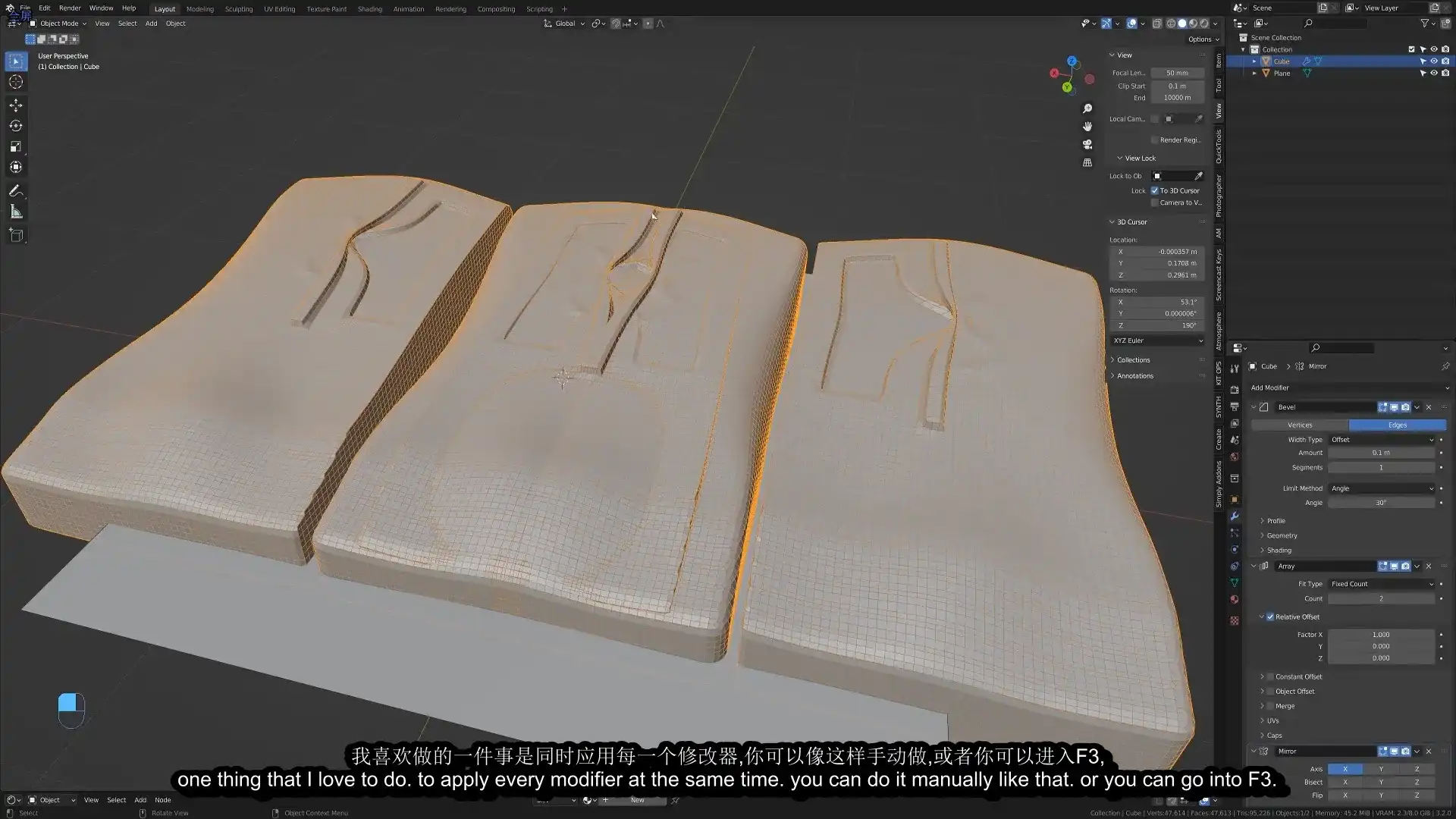
Task: Activate the Annotate tool
Action: click(x=16, y=191)
